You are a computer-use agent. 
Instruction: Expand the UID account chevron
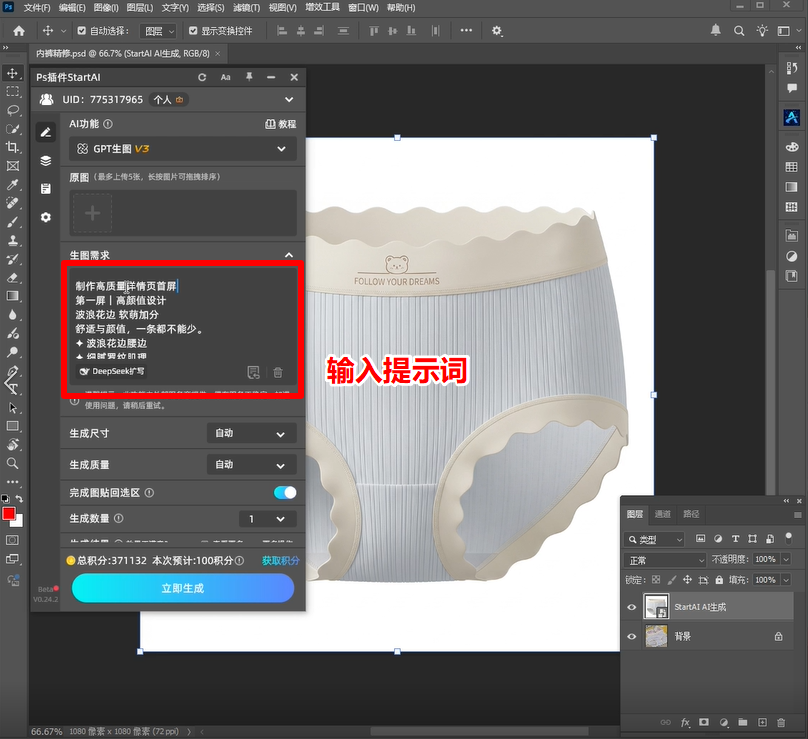pos(289,99)
